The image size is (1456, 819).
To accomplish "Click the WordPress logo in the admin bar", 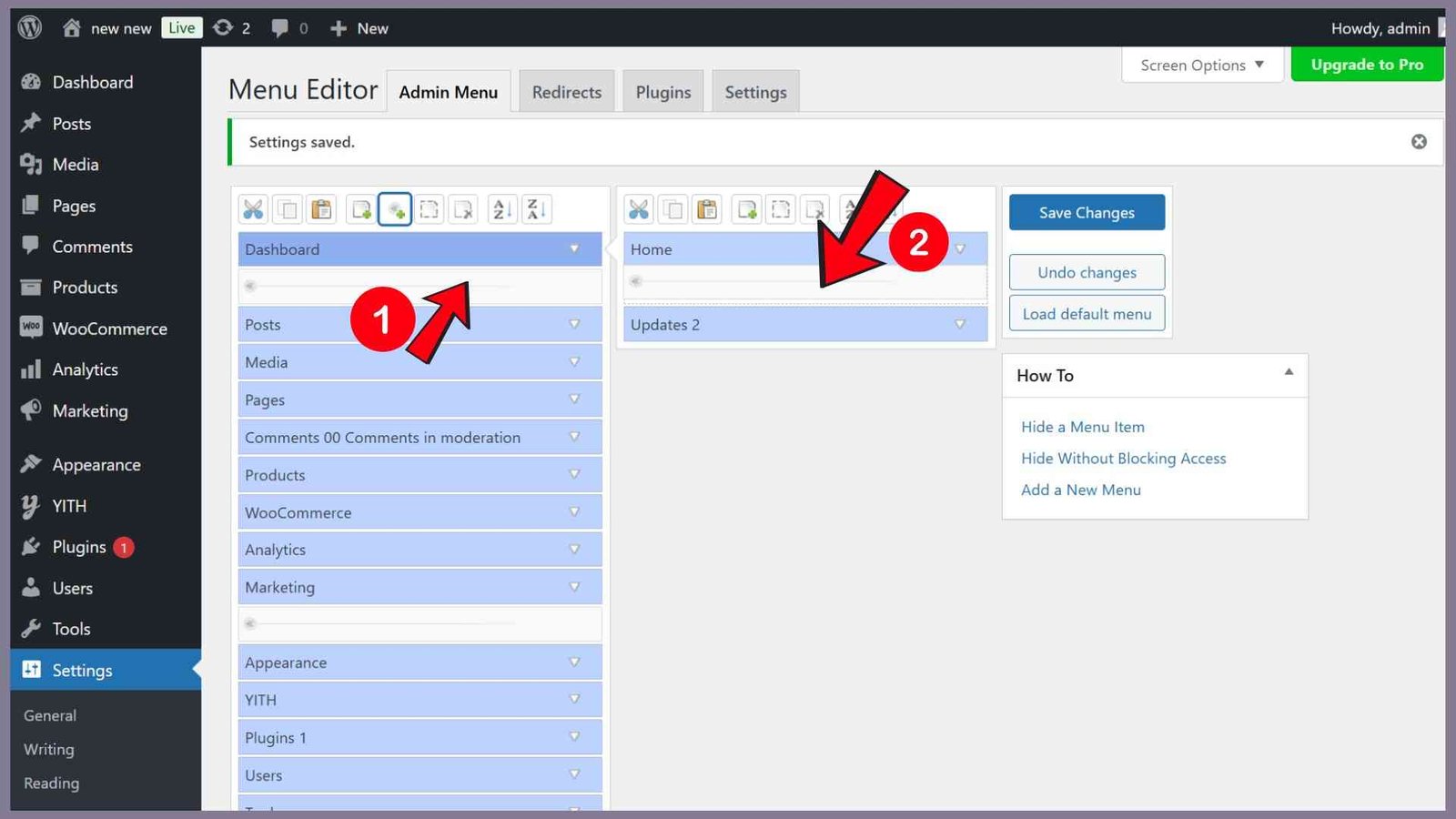I will click(x=30, y=28).
